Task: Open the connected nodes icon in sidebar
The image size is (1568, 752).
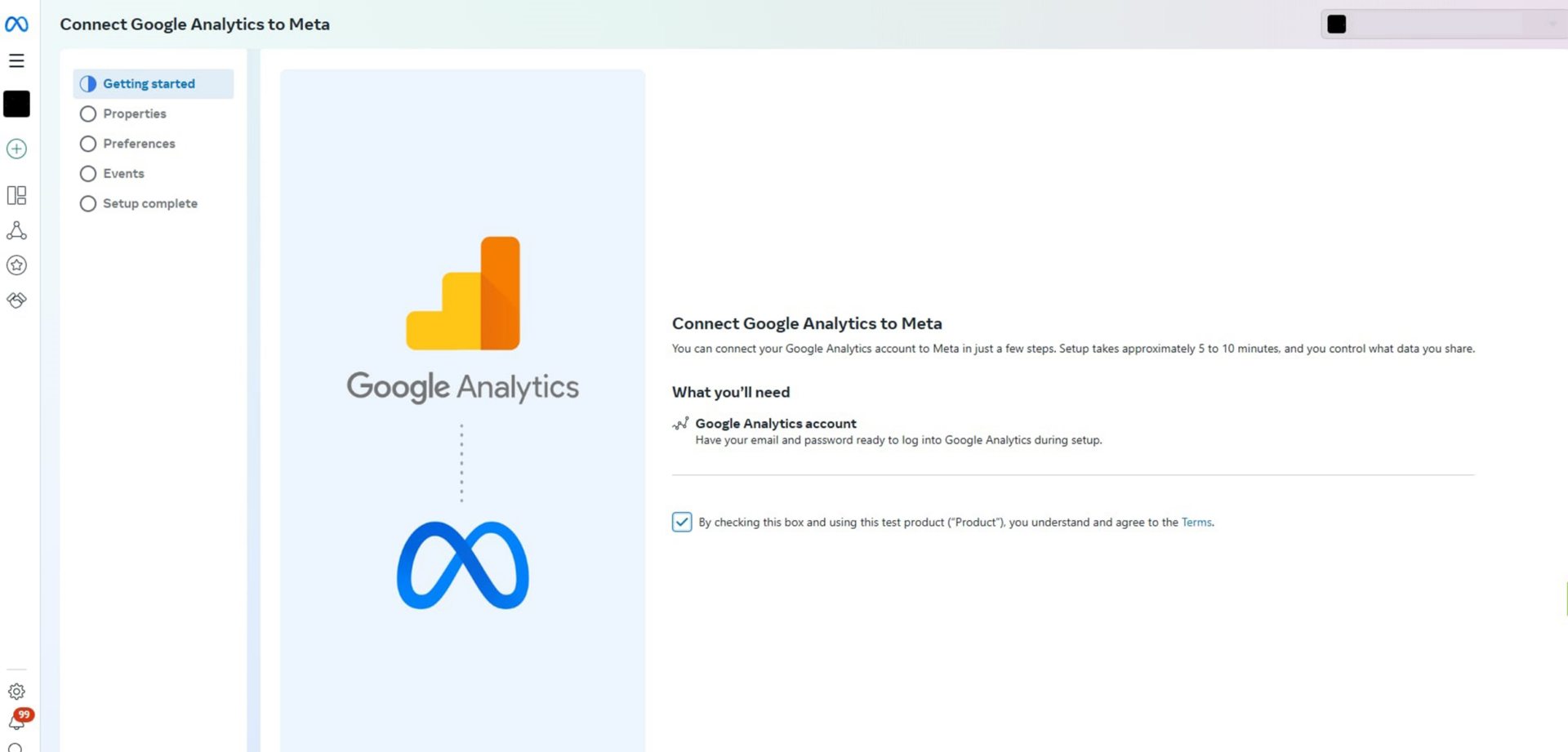Action: 16,231
